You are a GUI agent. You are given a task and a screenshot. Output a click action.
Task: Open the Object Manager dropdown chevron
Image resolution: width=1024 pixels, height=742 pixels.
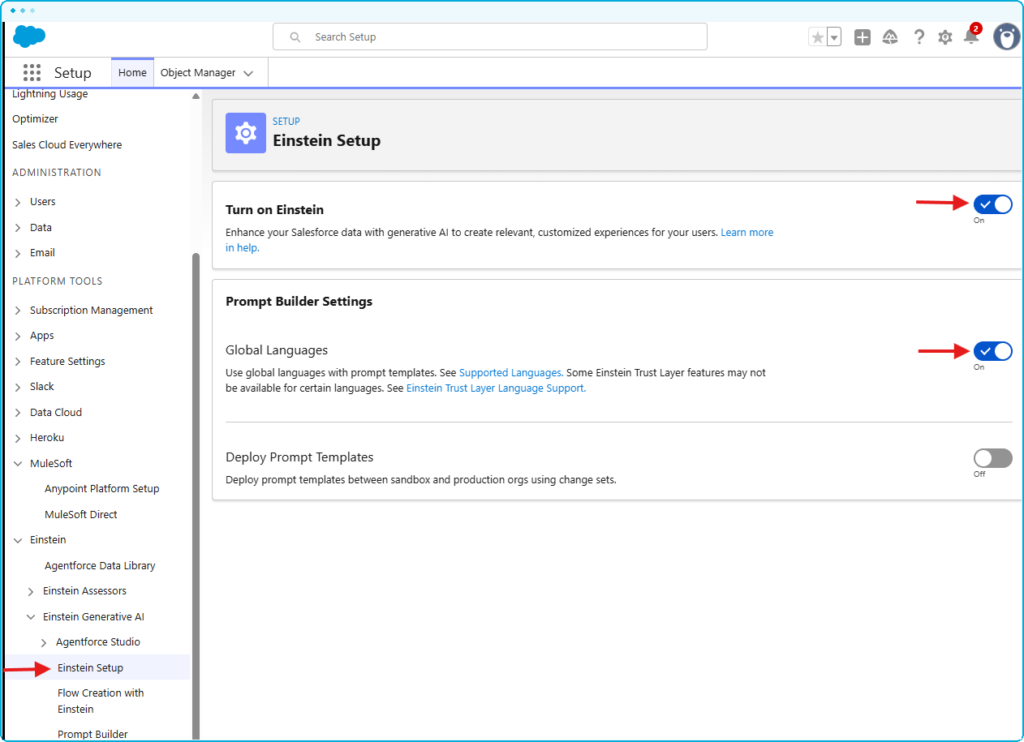[x=248, y=73]
